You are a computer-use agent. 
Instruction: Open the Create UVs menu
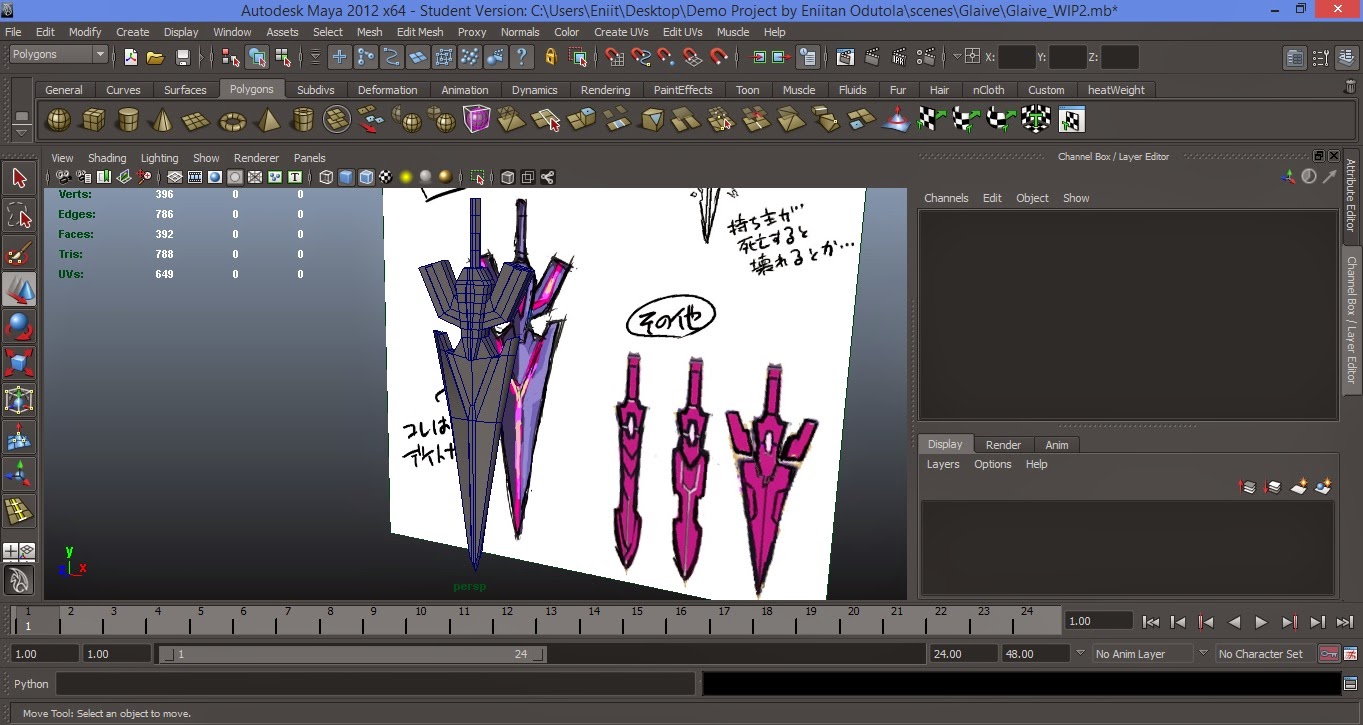[621, 32]
